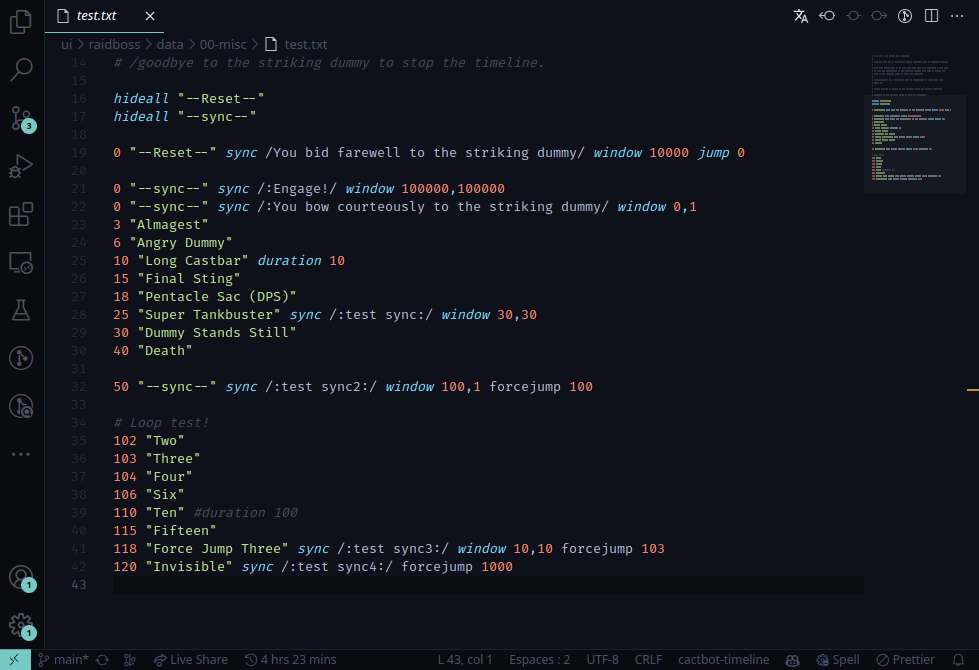The image size is (979, 670).
Task: Click "Angry Dummy" on line 24
Action: click(180, 243)
